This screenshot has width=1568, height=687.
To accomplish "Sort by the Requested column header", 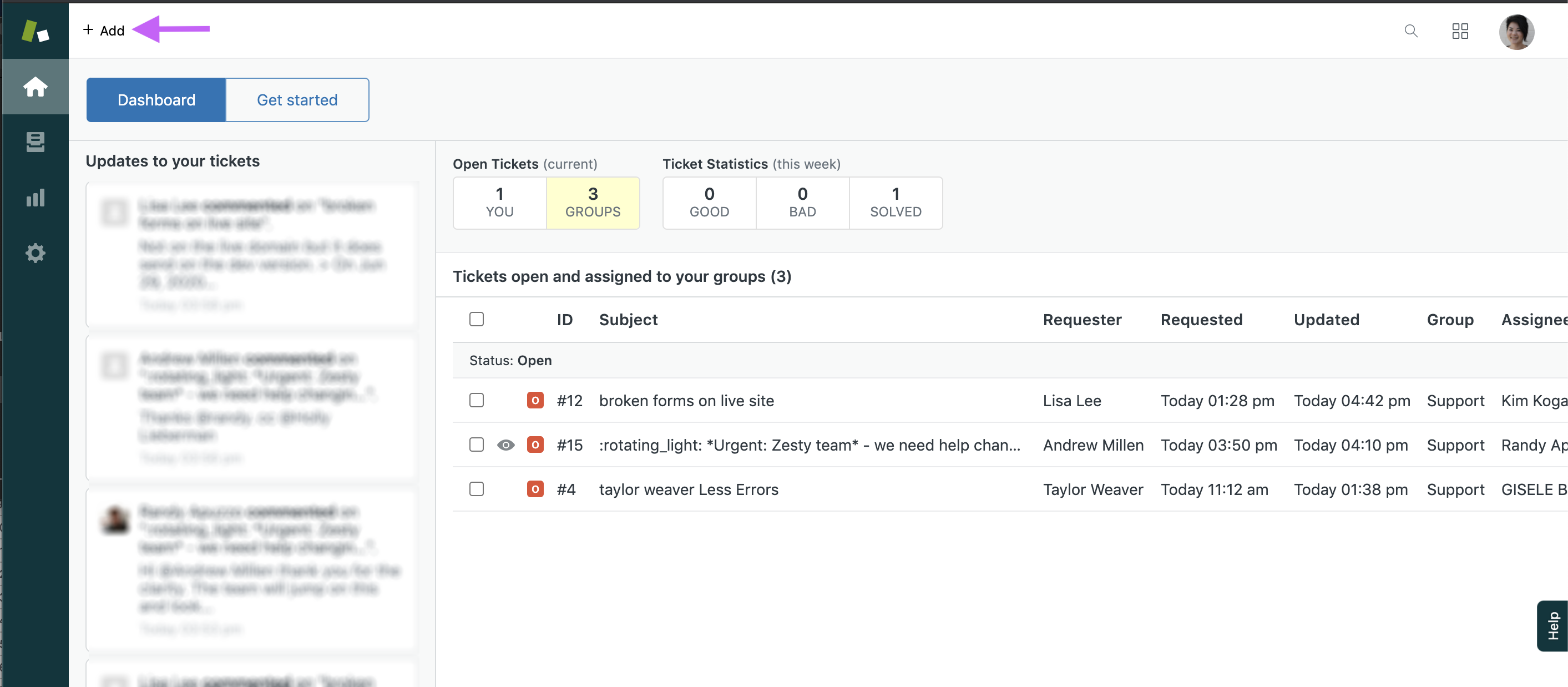I will (1201, 320).
